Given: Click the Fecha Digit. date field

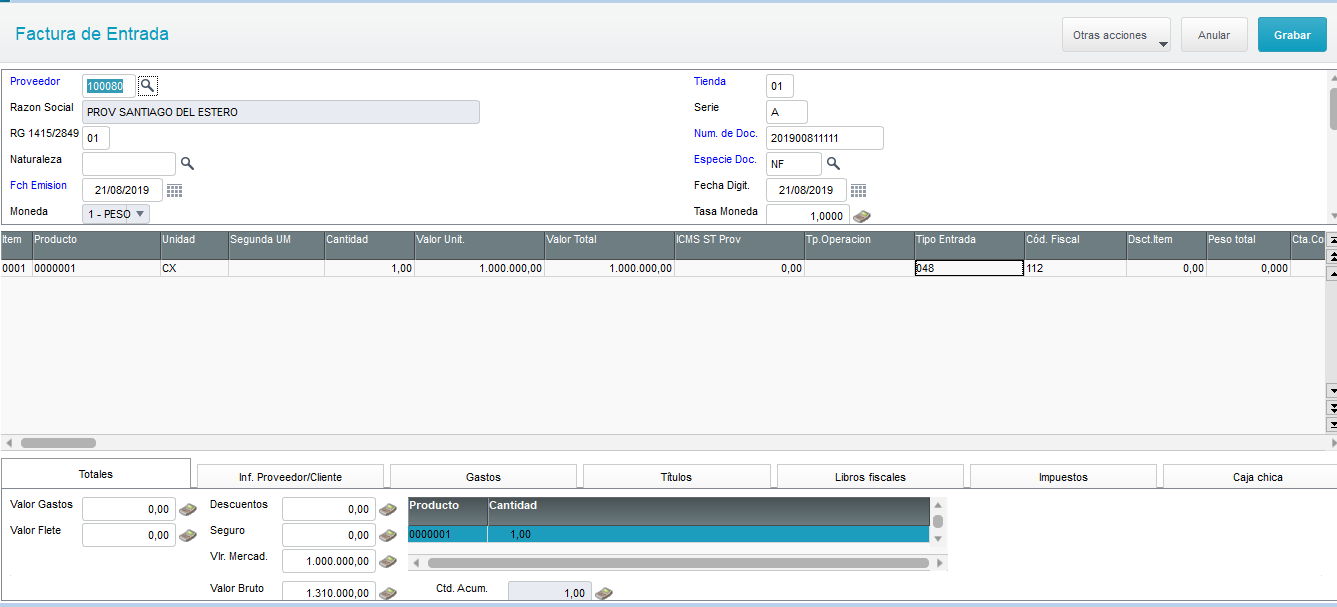Looking at the screenshot, I should point(806,190).
